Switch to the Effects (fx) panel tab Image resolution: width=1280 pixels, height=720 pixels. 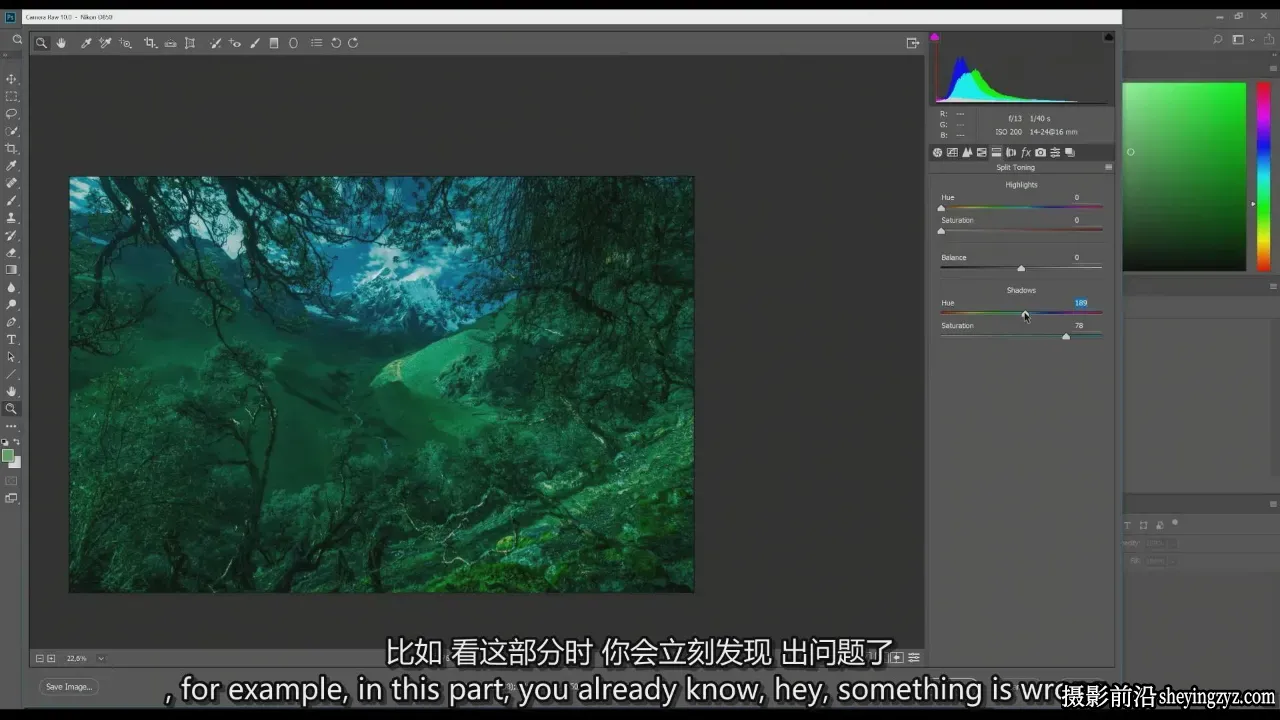click(x=1026, y=153)
